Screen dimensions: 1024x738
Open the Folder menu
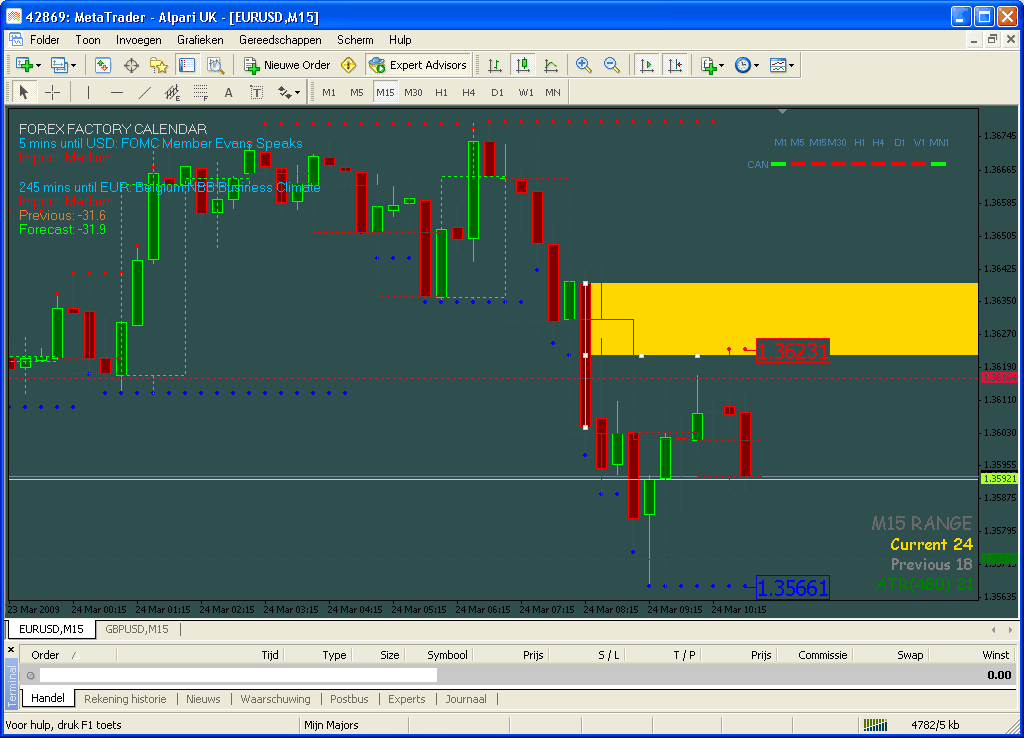pos(44,40)
